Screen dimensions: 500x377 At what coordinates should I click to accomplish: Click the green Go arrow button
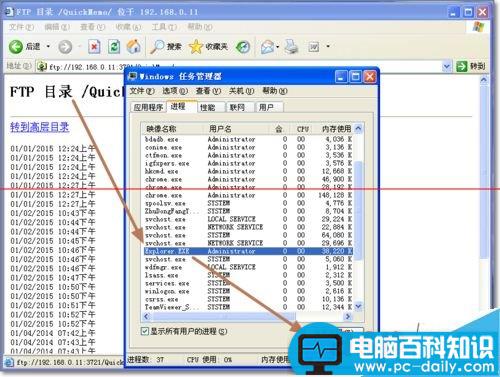tap(462, 66)
